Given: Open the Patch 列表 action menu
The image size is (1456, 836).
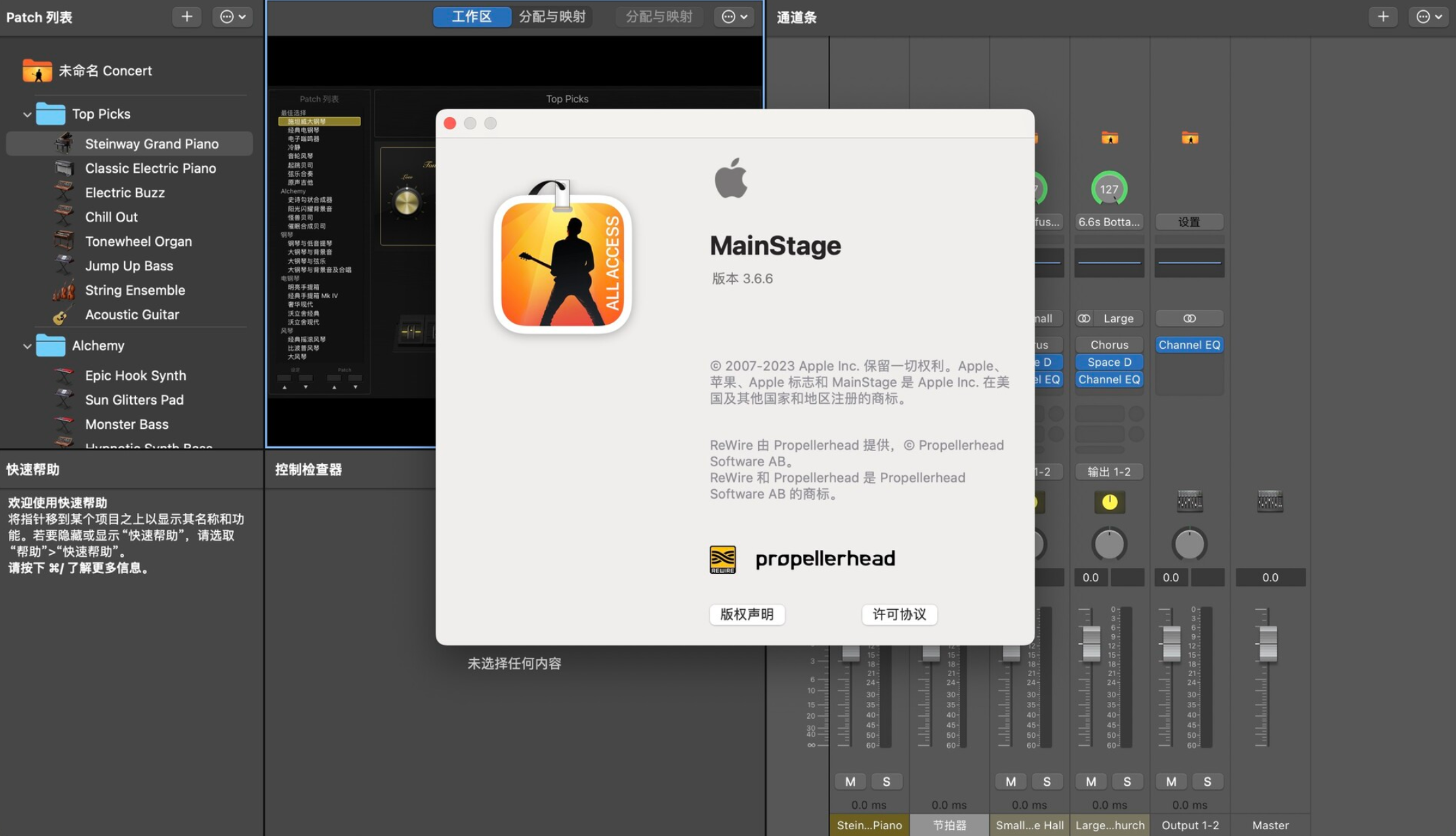Looking at the screenshot, I should point(232,16).
